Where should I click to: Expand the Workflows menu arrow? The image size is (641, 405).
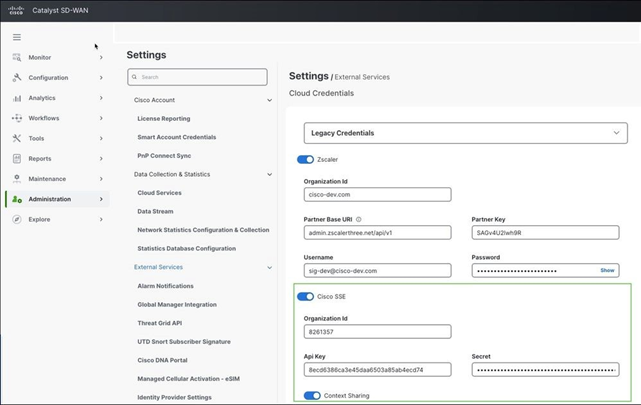pyautogui.click(x=101, y=118)
